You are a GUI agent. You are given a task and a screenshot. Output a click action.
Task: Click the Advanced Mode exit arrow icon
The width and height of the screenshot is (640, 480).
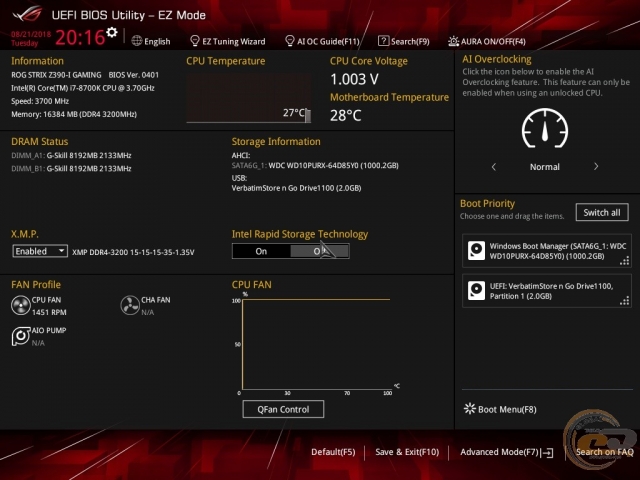tap(548, 452)
